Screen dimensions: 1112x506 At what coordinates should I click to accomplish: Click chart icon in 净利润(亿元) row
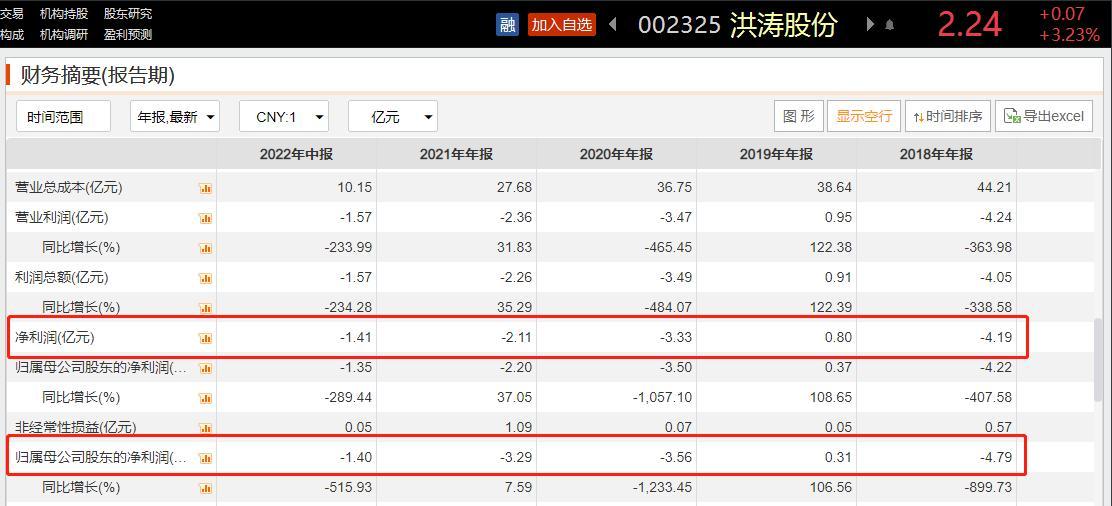click(x=206, y=338)
